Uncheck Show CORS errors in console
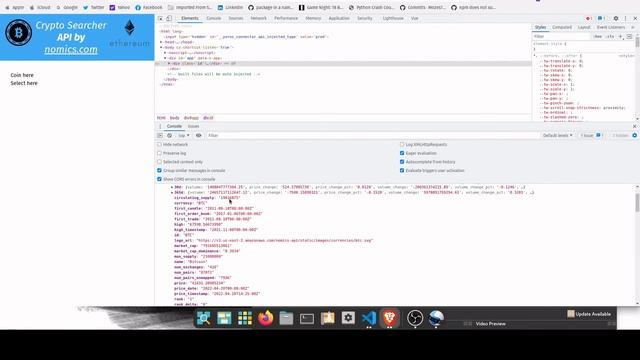The height and width of the screenshot is (360, 640). [x=160, y=179]
